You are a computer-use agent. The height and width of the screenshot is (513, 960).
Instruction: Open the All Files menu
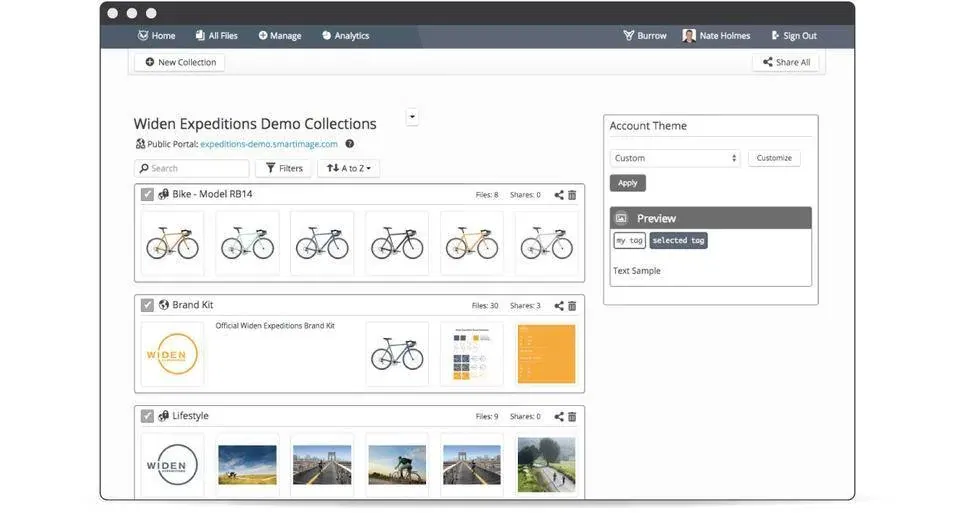tap(216, 36)
